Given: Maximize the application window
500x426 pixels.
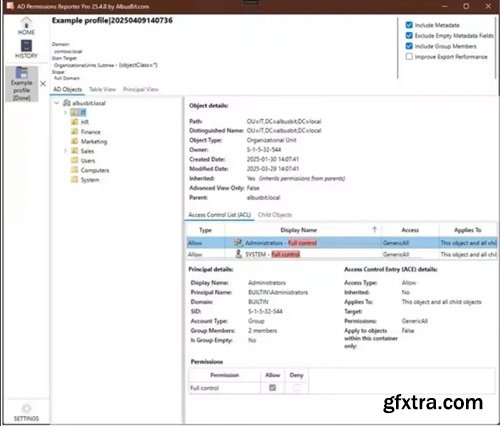Looking at the screenshot, I should coord(466,6).
